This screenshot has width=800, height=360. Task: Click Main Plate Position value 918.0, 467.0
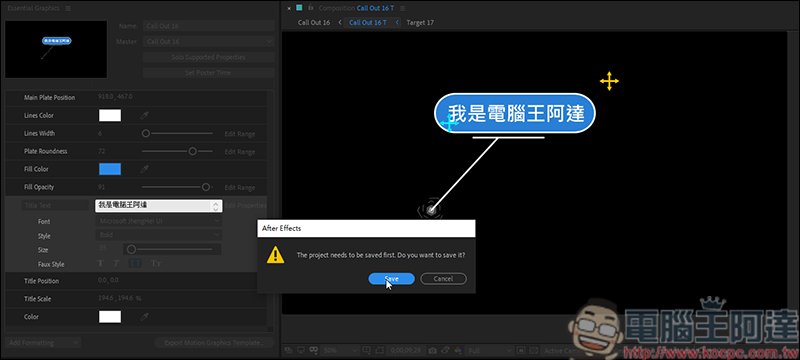pos(115,97)
